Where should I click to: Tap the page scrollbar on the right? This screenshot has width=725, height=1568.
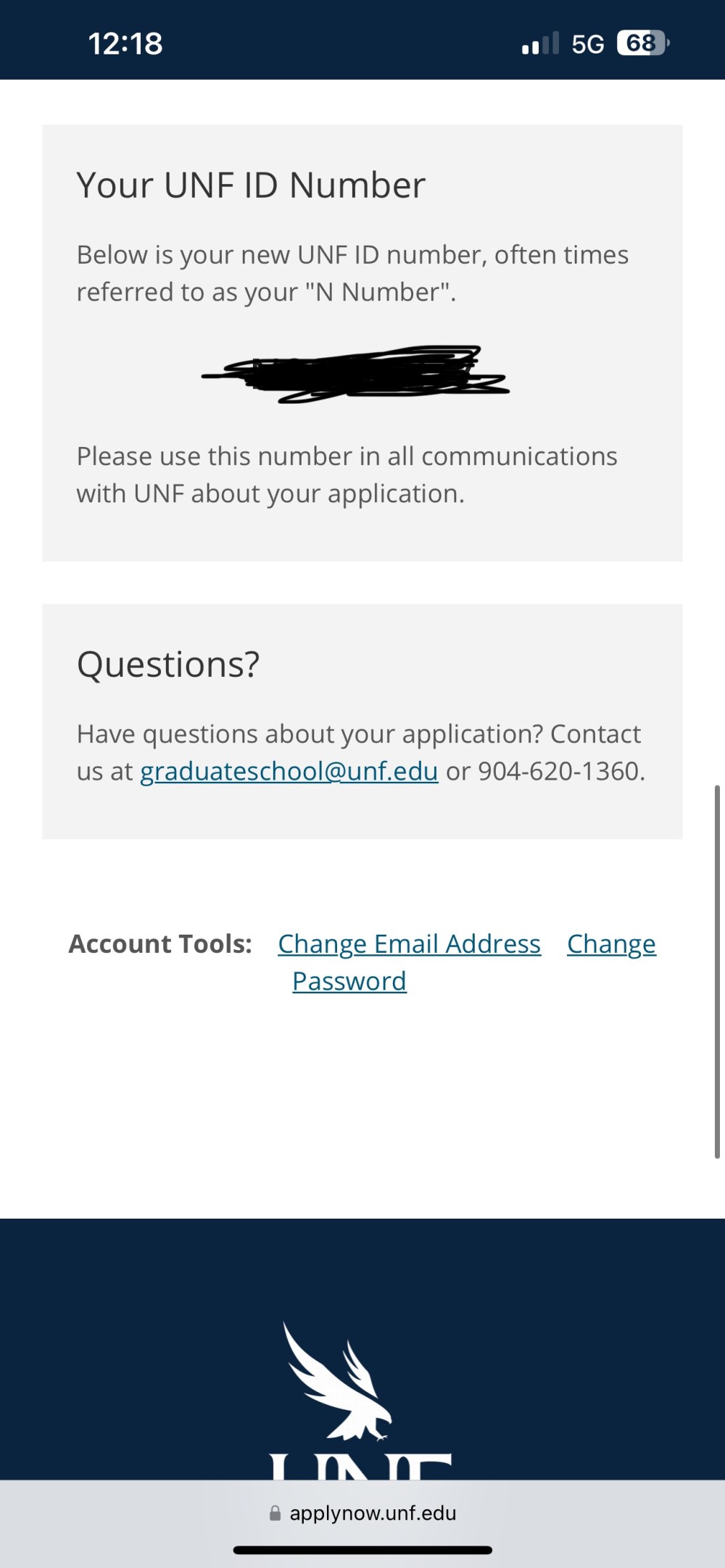(x=717, y=972)
